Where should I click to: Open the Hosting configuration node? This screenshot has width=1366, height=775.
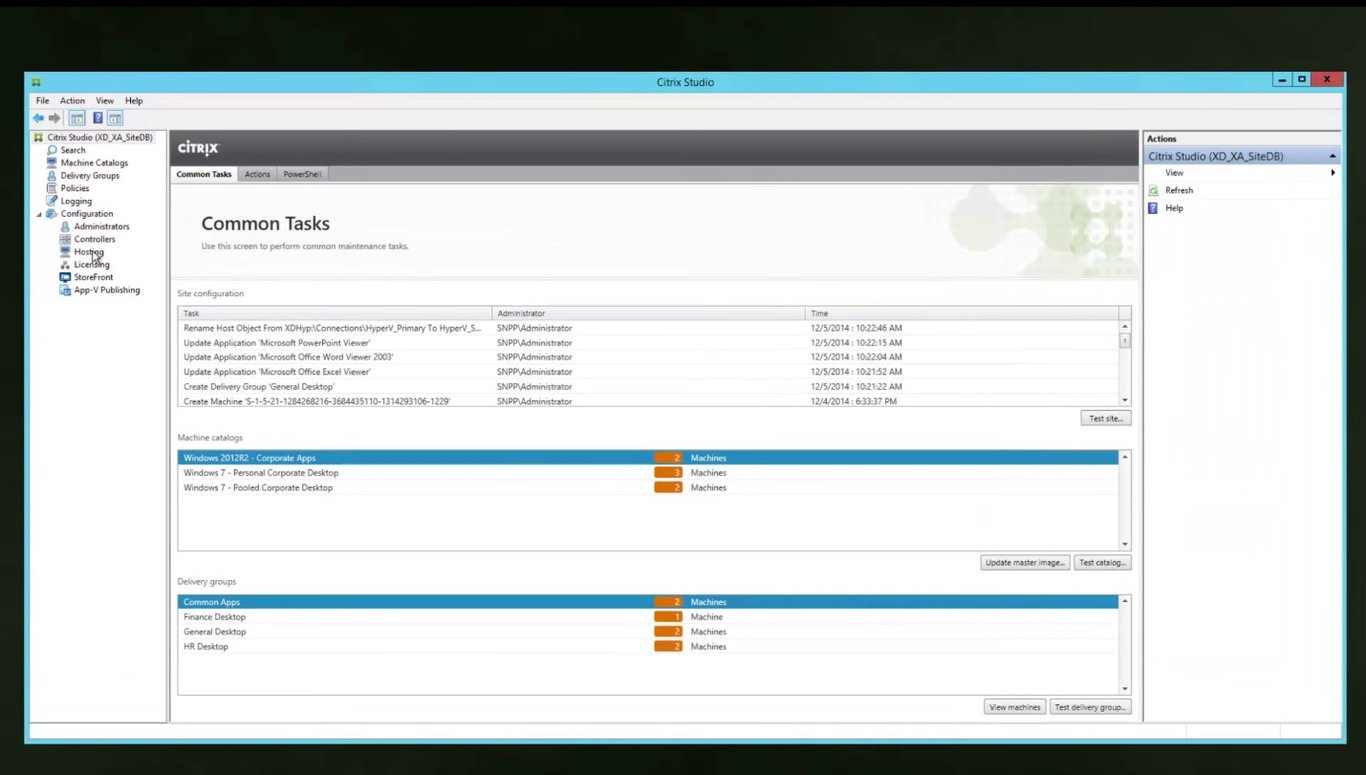click(89, 251)
